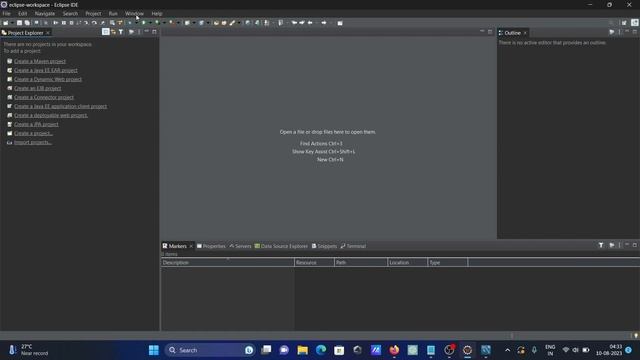
Task: Click the Save icon in the main toolbar
Action: (x=19, y=23)
